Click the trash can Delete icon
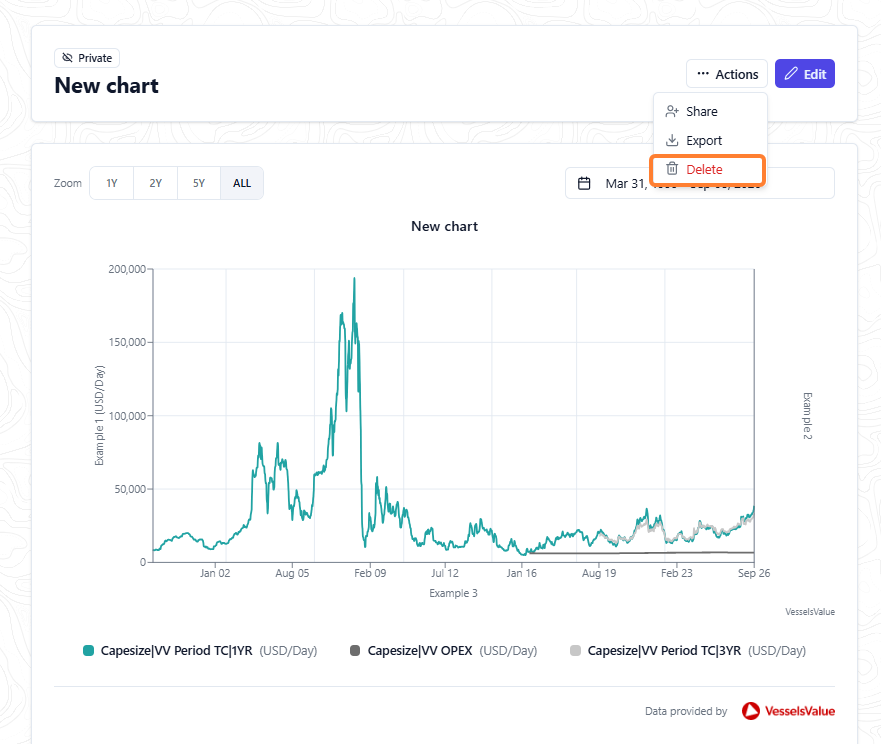This screenshot has width=881, height=744. coord(672,169)
